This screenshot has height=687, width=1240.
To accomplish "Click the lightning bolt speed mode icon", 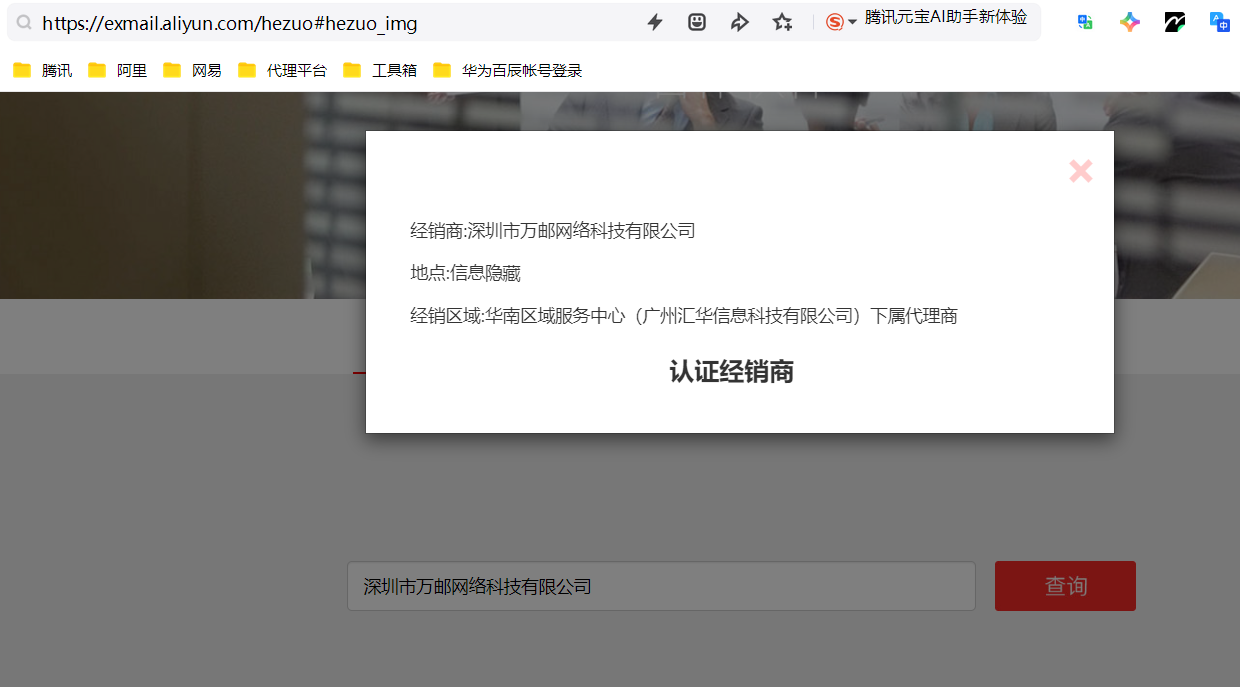I will [655, 22].
